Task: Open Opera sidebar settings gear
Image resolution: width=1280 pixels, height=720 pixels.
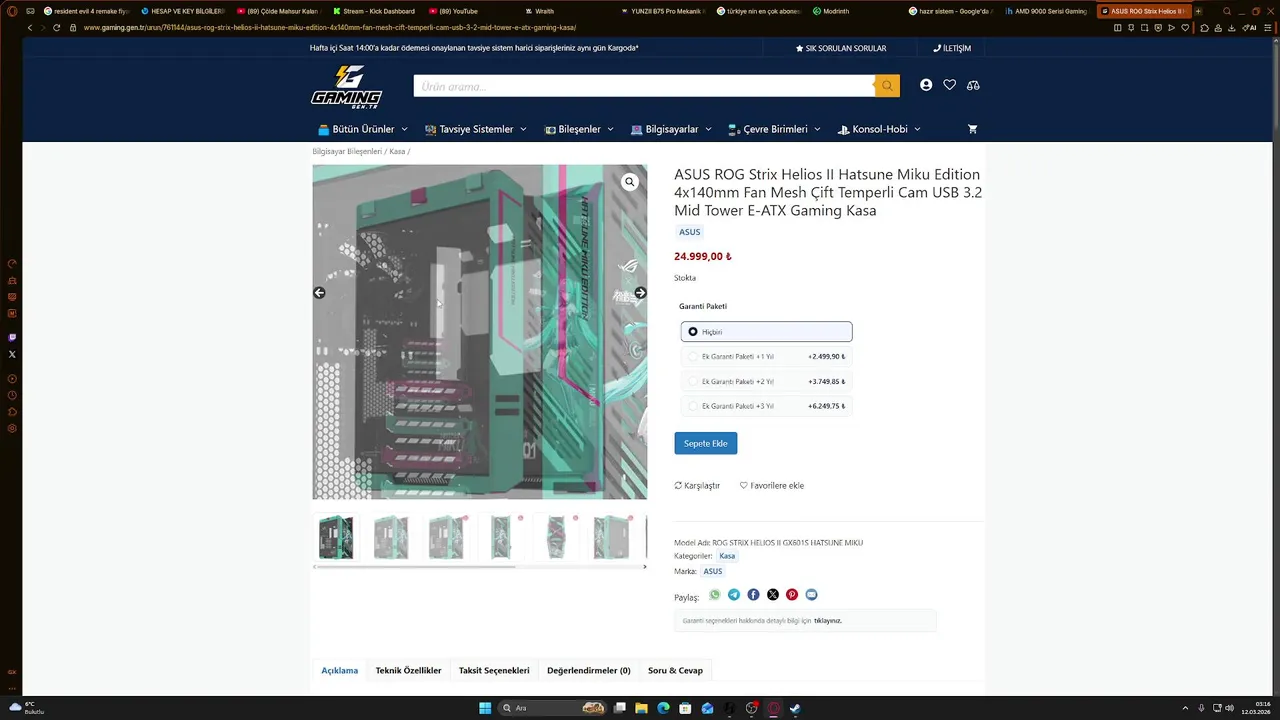Action: [12, 428]
